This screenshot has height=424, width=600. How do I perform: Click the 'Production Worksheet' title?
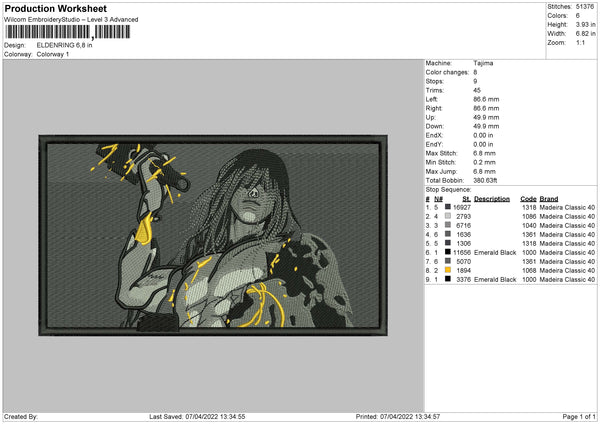55,7
